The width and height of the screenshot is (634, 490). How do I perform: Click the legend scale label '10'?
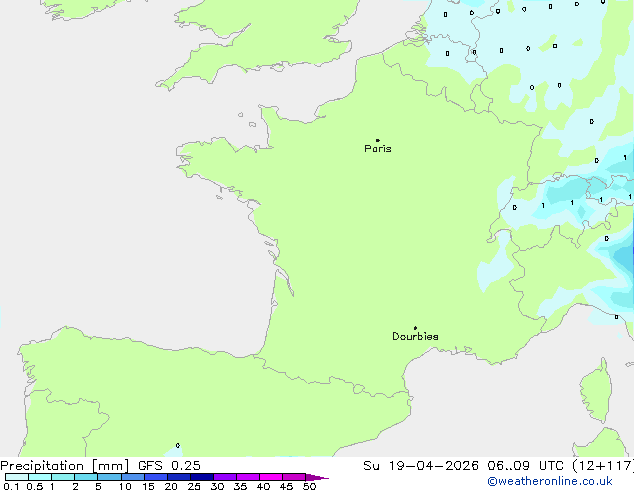125,486
